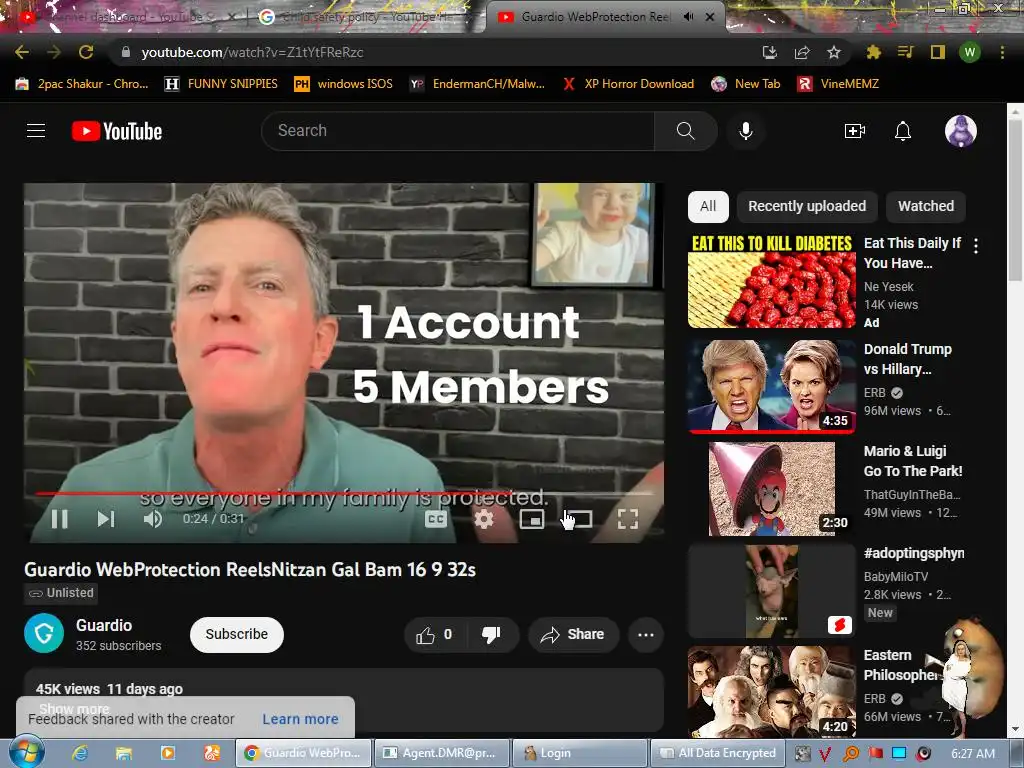Image resolution: width=1024 pixels, height=768 pixels.
Task: Open the Donald Trump vs Hillary thumbnail
Action: point(771,386)
